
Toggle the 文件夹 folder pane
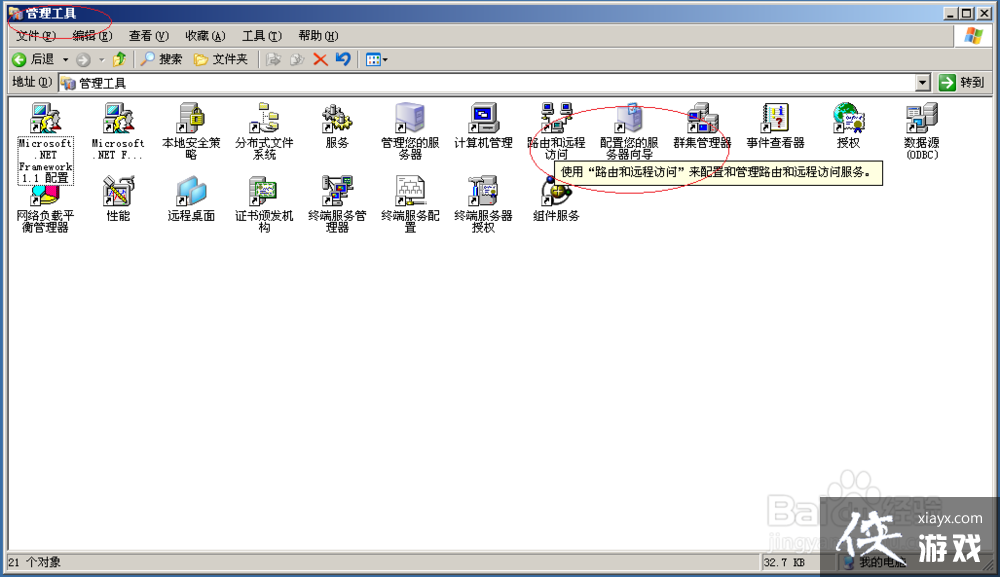click(x=222, y=58)
